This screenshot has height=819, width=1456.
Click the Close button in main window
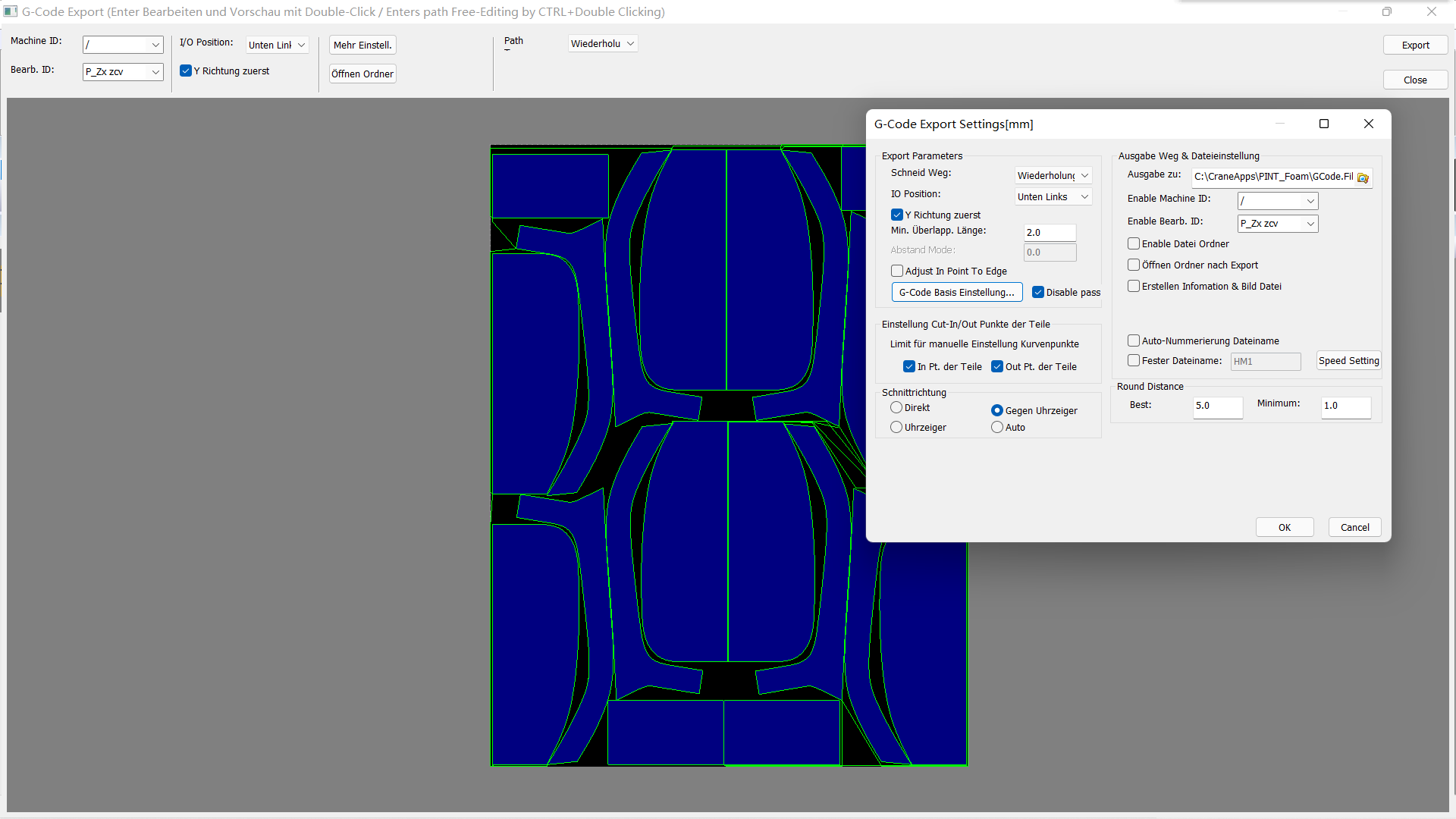click(1415, 80)
